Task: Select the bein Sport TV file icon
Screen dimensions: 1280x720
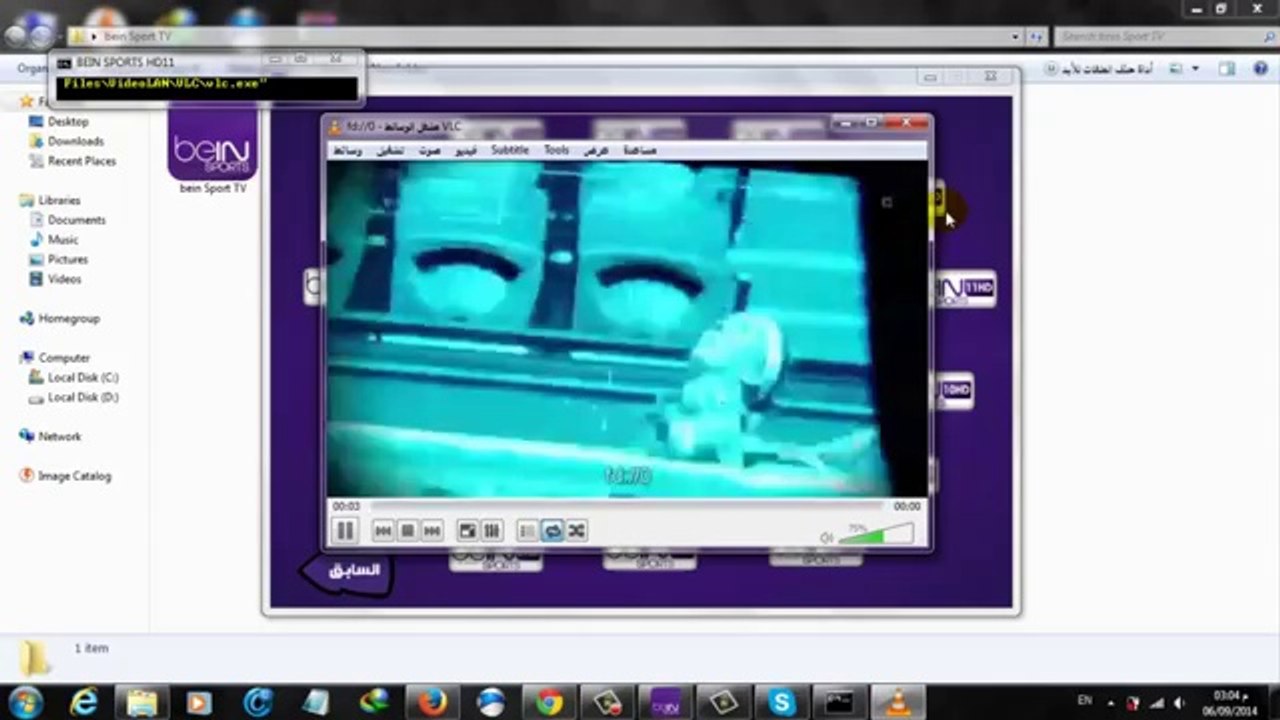Action: pos(212,148)
